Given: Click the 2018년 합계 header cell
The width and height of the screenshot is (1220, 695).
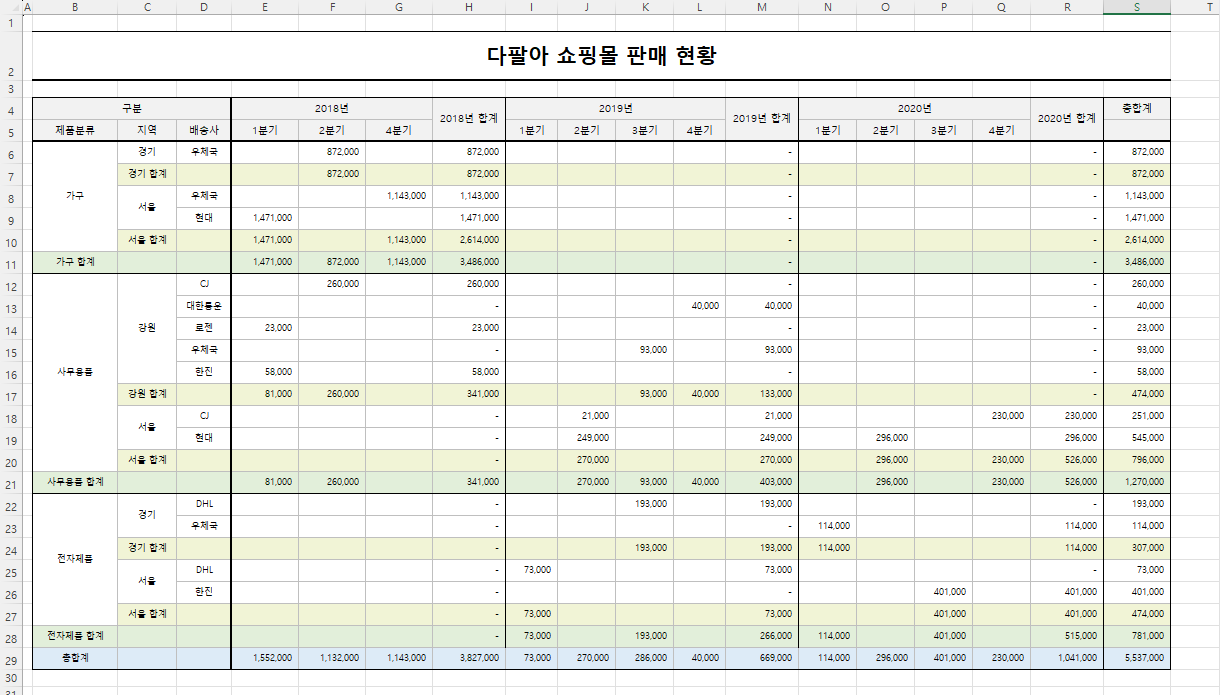Looking at the screenshot, I should coord(468,119).
